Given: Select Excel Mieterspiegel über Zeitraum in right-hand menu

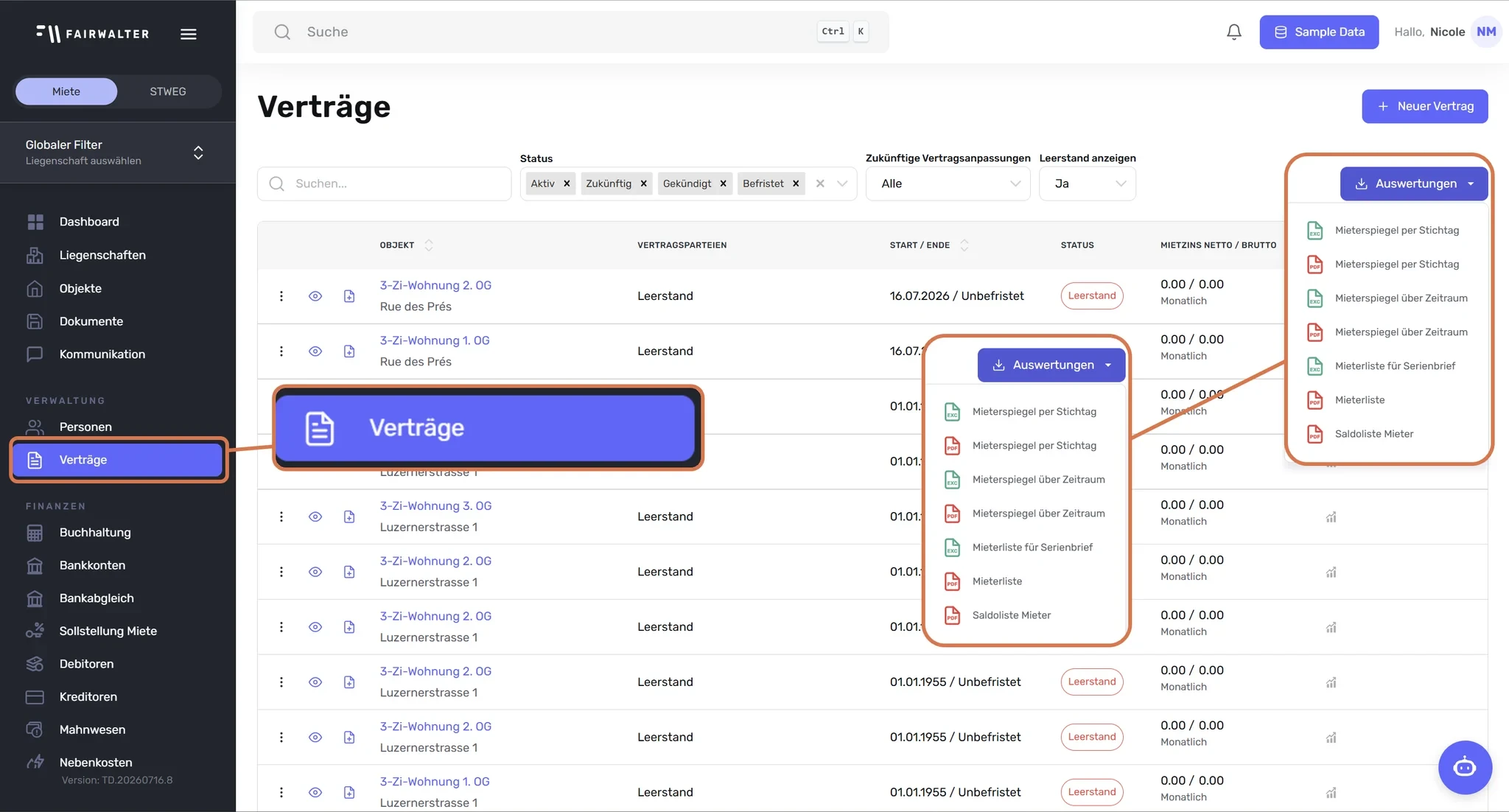Looking at the screenshot, I should (x=1388, y=298).
